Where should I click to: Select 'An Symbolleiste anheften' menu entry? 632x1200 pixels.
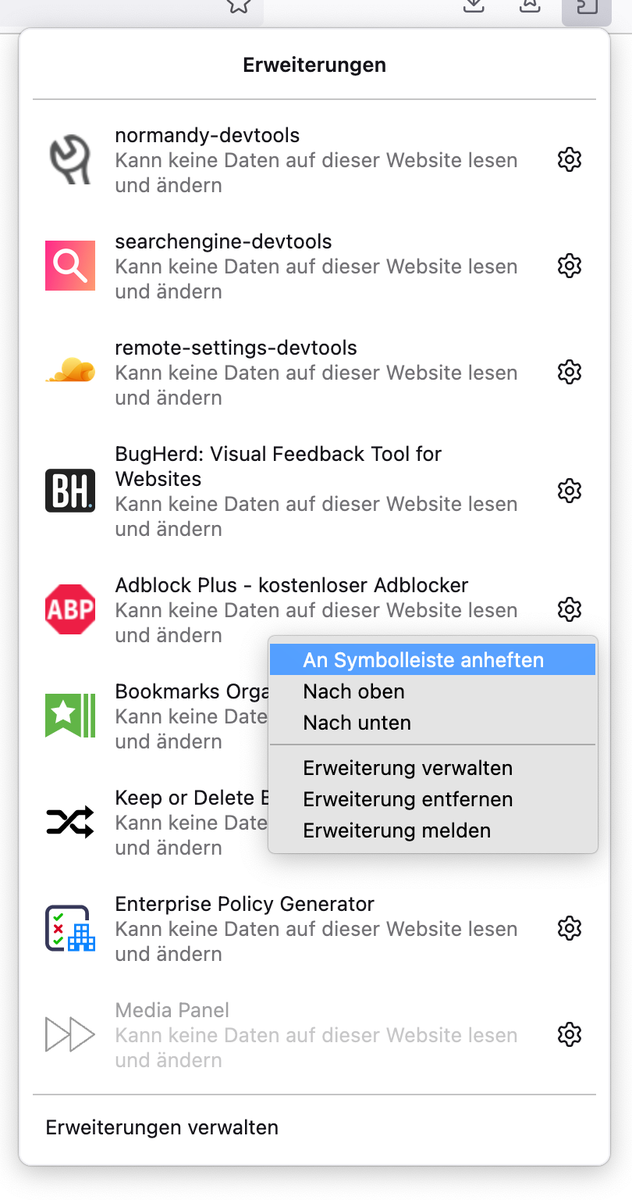pyautogui.click(x=423, y=660)
